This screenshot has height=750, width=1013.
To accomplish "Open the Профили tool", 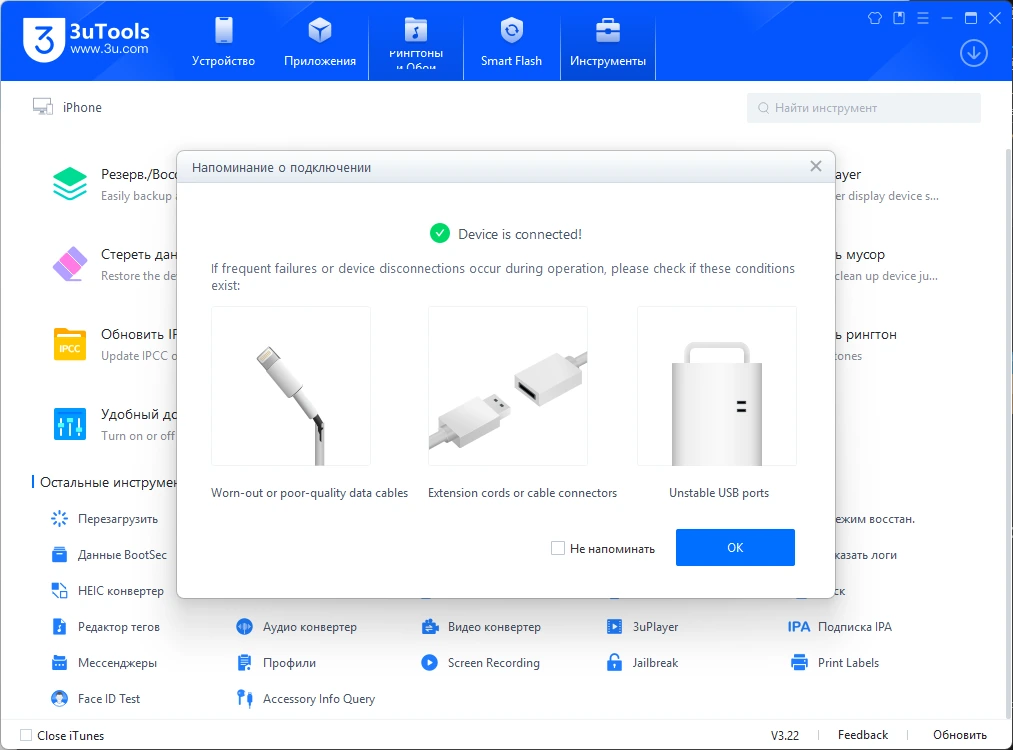I will click(276, 663).
